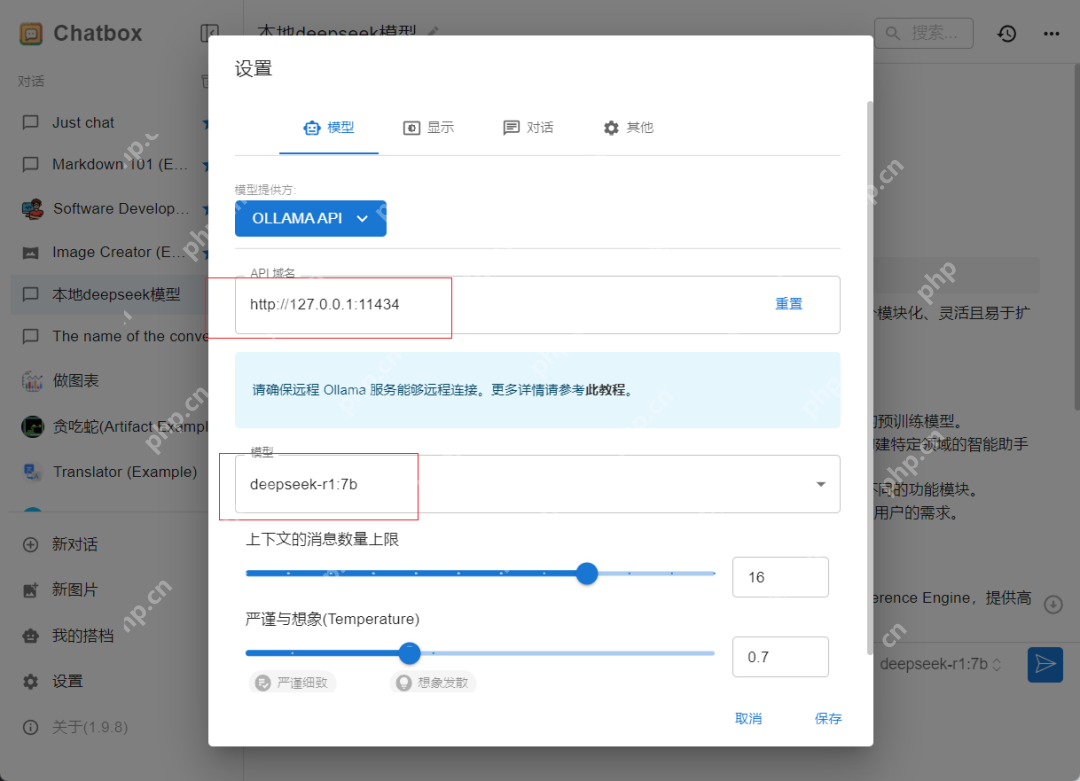Click the 重置 reset link for API domain
This screenshot has width=1080, height=781.
(788, 303)
